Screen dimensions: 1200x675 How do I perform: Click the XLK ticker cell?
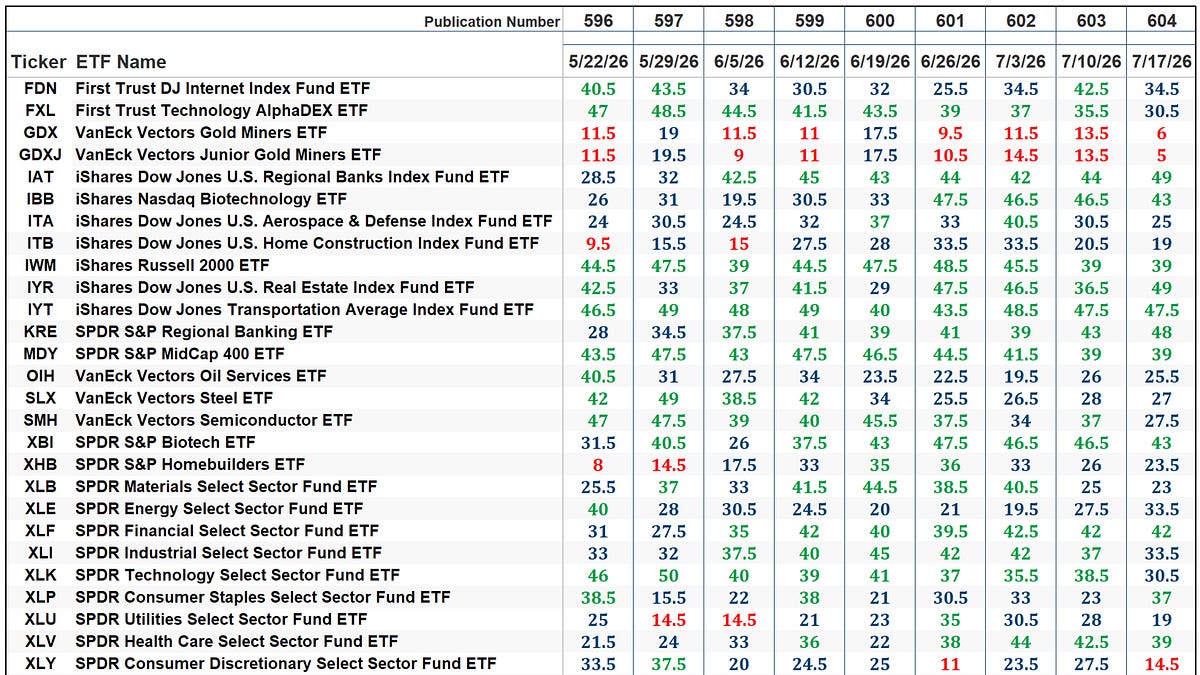tap(39, 575)
